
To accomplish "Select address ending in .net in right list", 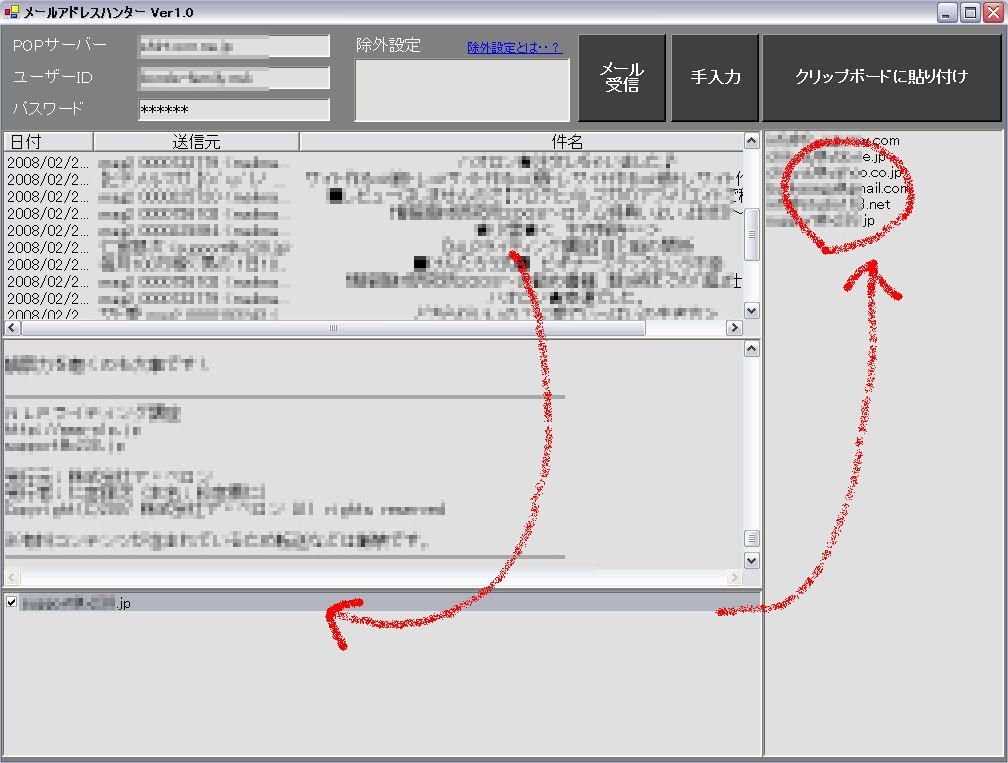I will pyautogui.click(x=829, y=204).
